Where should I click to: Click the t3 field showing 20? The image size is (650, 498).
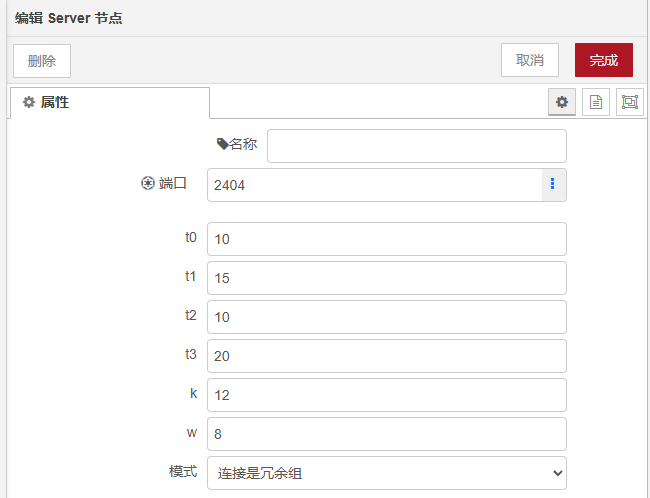point(386,356)
